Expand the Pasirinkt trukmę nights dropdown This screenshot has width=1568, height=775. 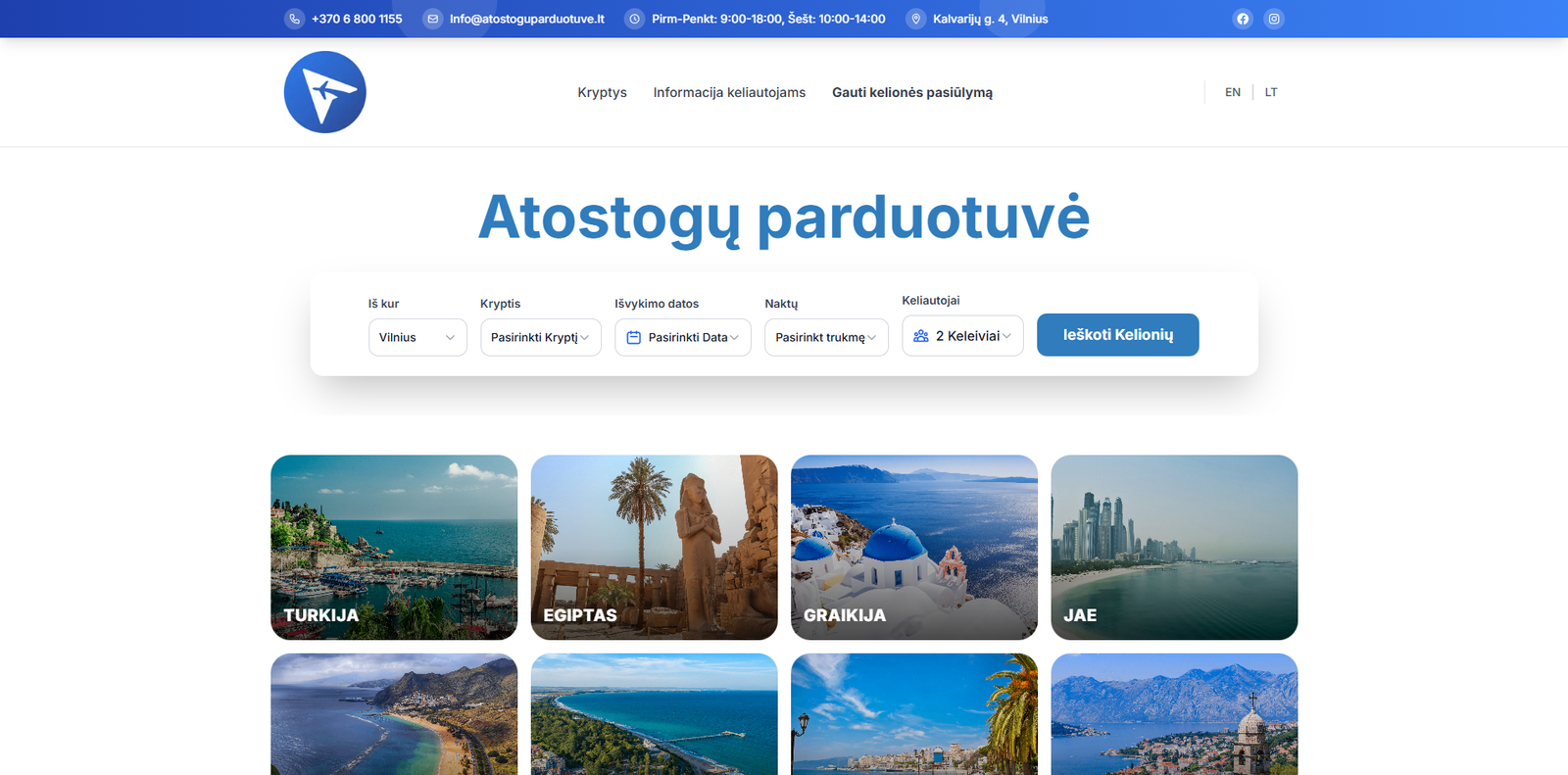825,337
